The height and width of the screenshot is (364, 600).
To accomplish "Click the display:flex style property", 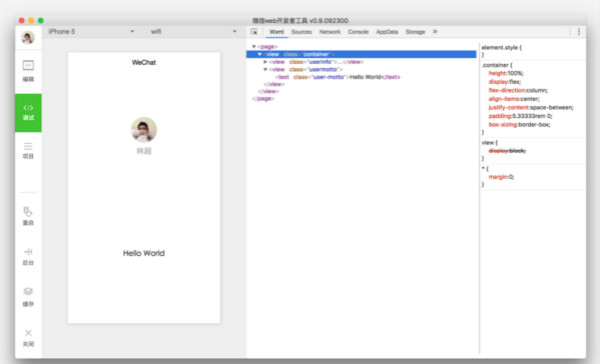I will 504,82.
